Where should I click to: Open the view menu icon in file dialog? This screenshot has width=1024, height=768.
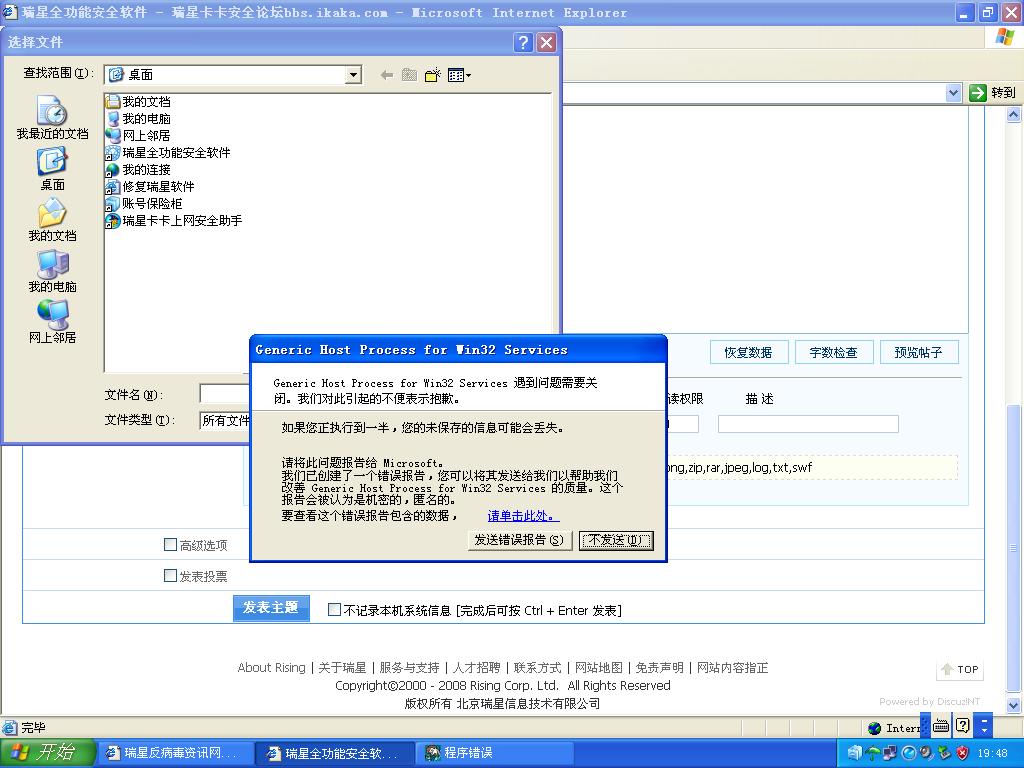(x=459, y=75)
